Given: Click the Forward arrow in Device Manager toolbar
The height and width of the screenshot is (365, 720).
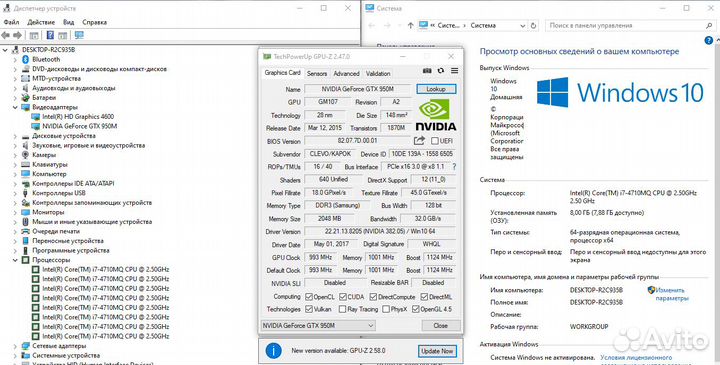Looking at the screenshot, I should (x=17, y=35).
